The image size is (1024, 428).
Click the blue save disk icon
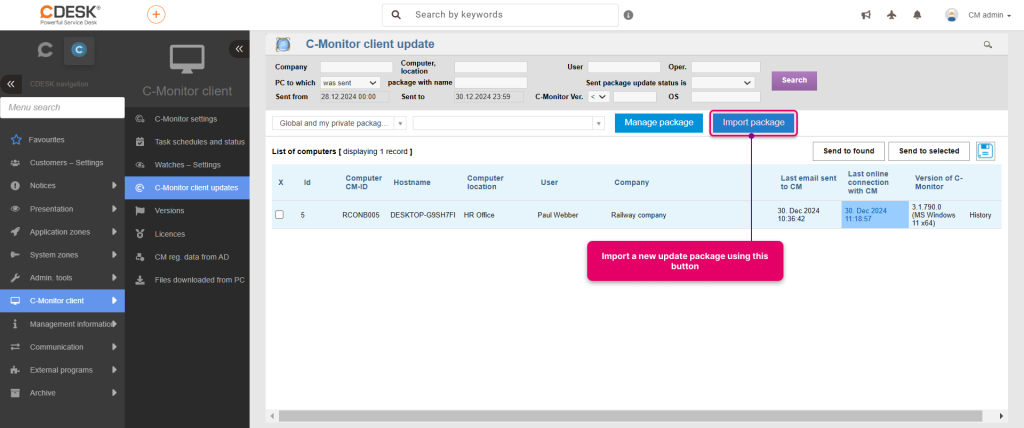pos(985,151)
